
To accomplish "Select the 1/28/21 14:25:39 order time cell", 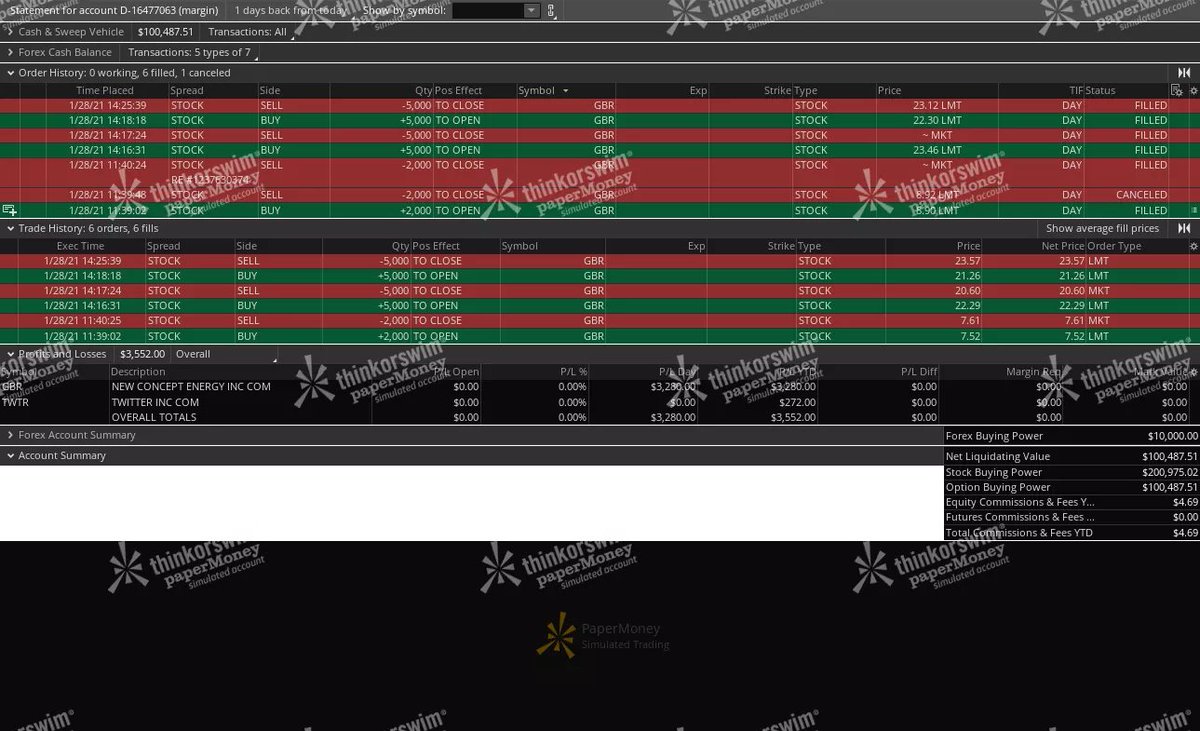I will [108, 105].
